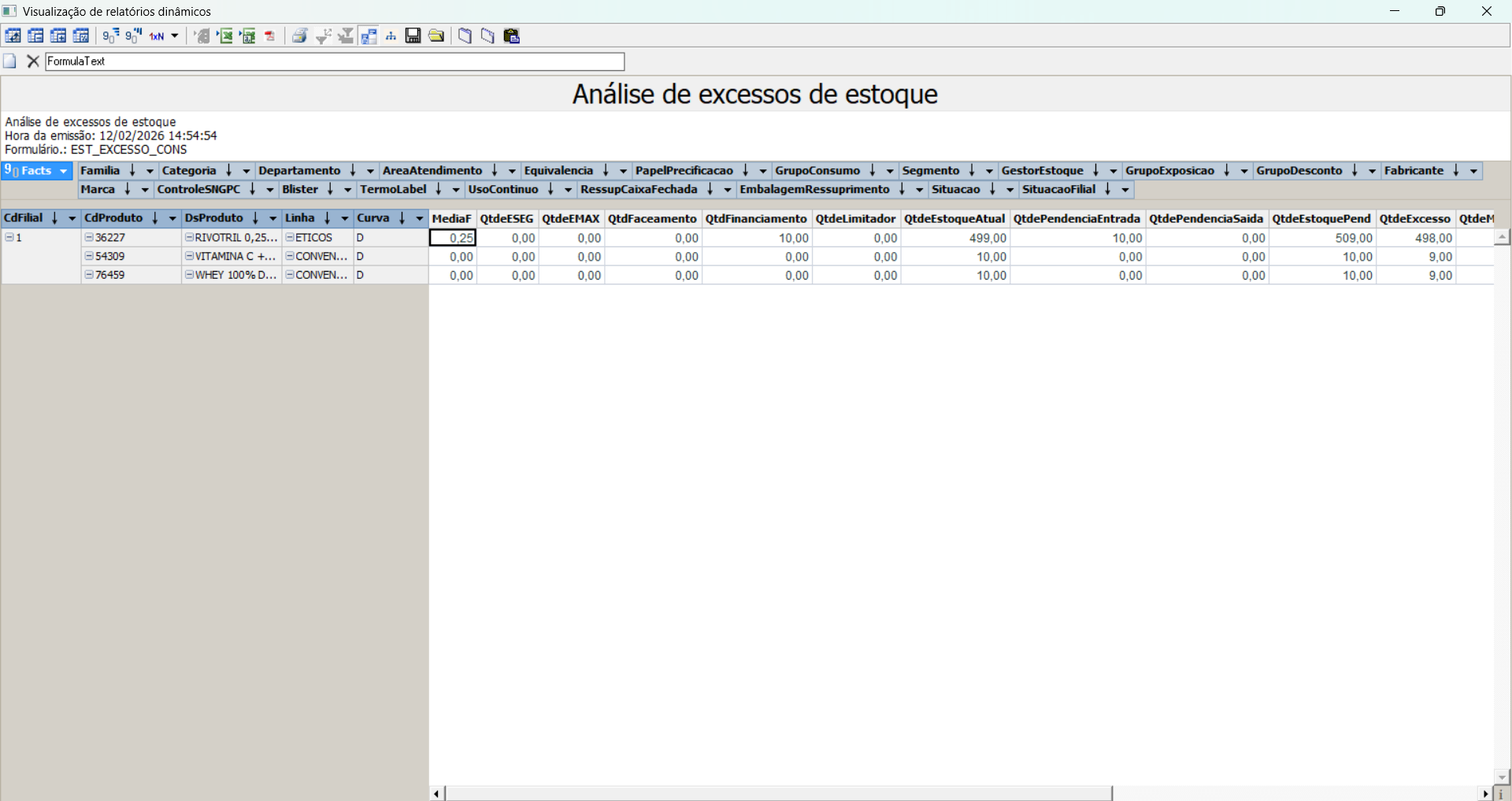Open the Marca filter dropdown arrow
Image resolution: width=1512 pixels, height=801 pixels.
click(145, 190)
